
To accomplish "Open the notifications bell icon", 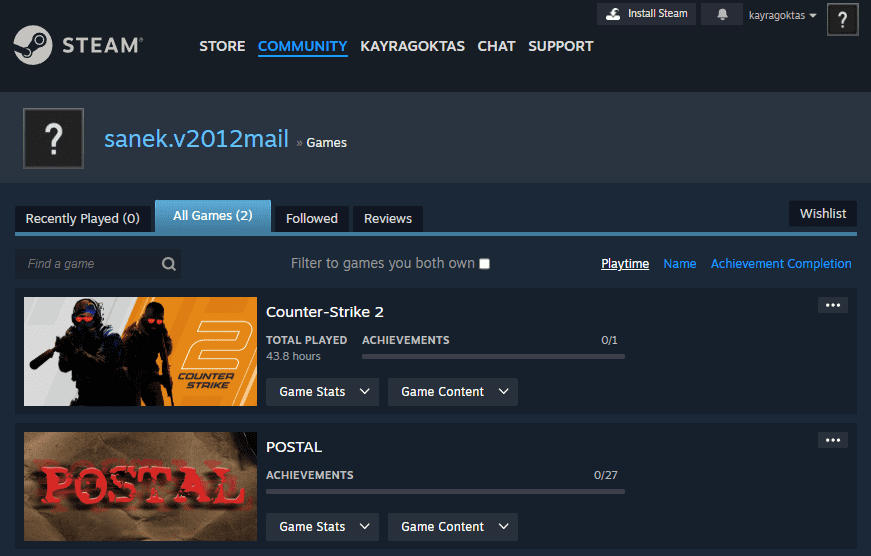I will (x=722, y=14).
